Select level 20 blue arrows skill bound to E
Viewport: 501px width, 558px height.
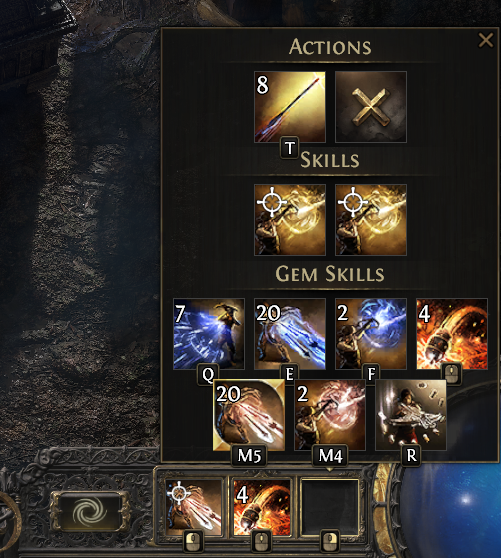290,334
